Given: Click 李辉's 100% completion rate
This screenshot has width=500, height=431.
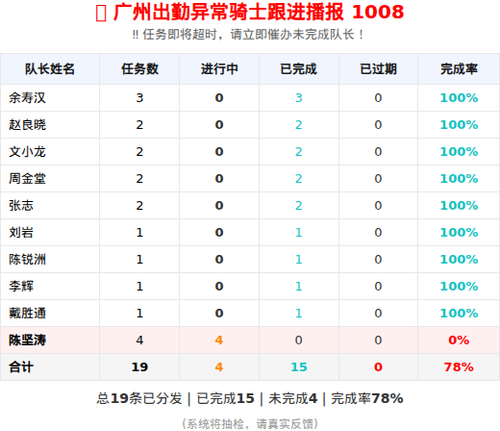Looking at the screenshot, I should point(459,286).
